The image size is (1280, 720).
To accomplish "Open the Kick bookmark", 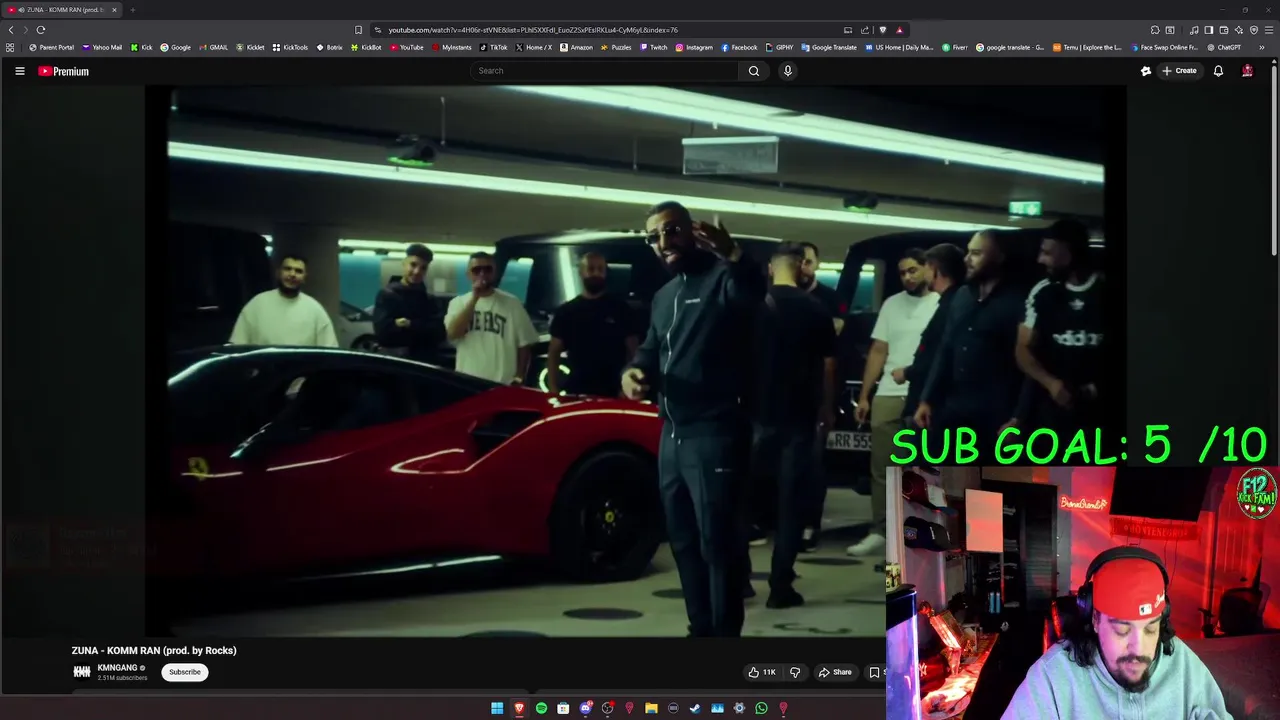I will pos(142,47).
